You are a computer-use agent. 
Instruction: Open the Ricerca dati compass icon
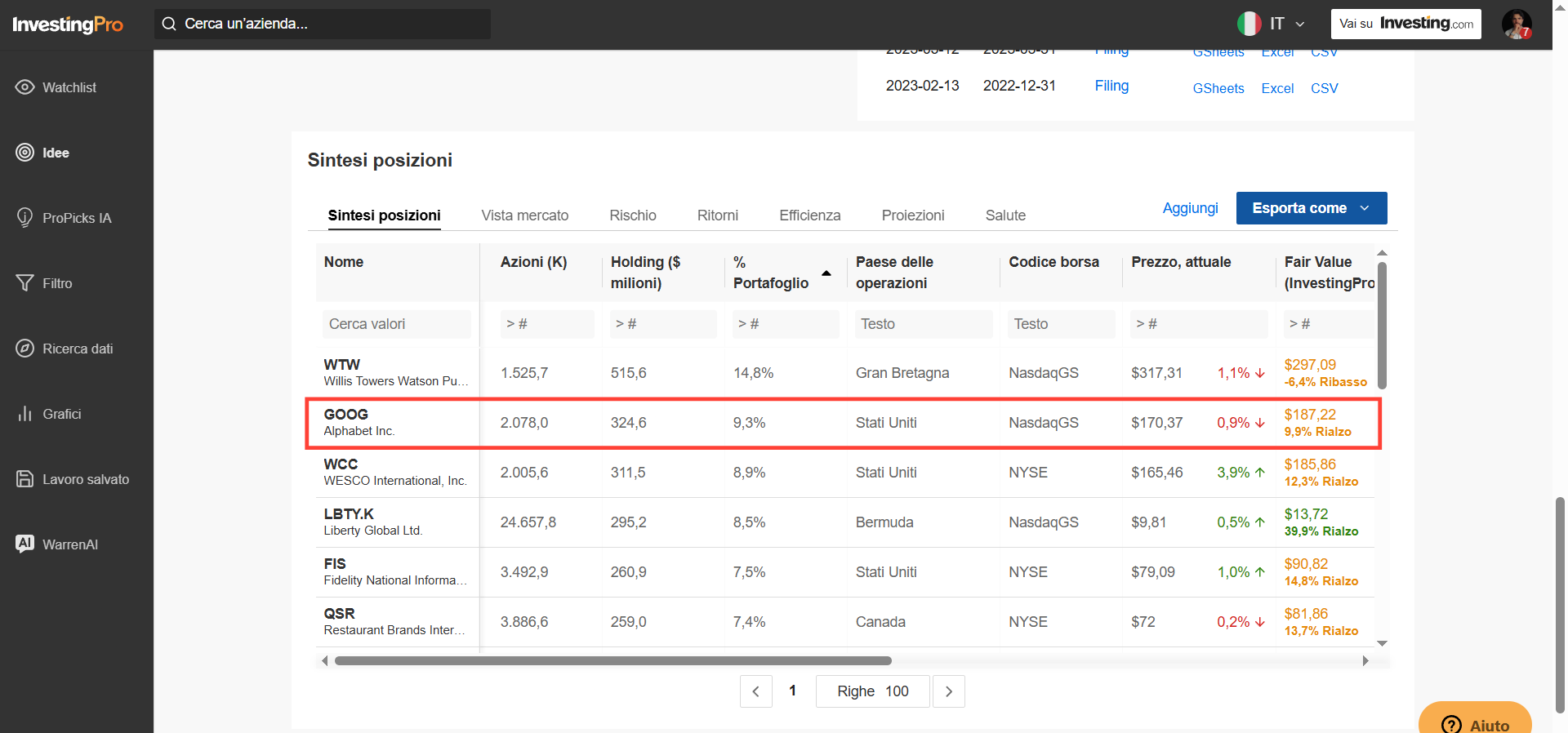pos(25,349)
